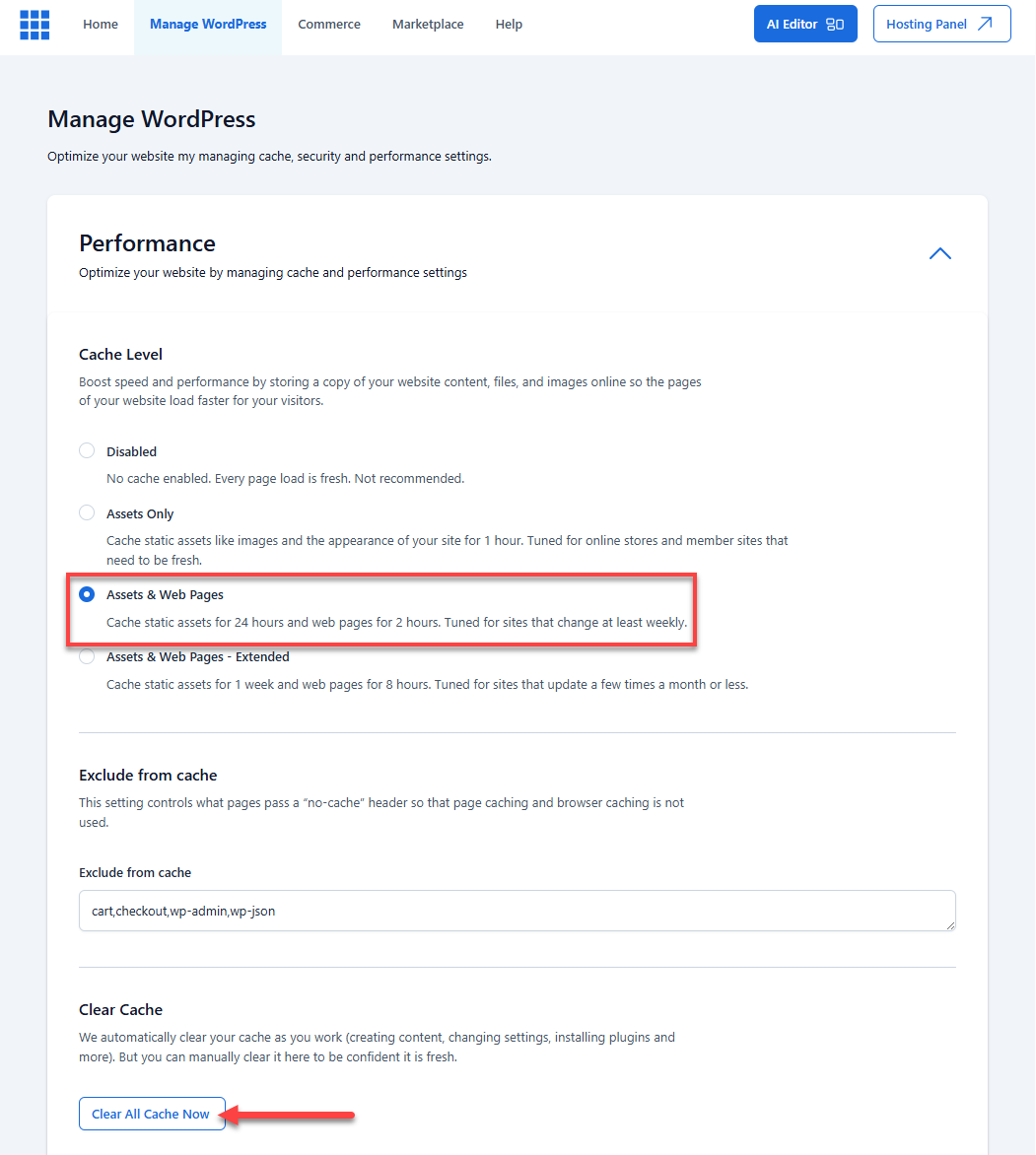Click the resize grip on the exclude textarea
The height and width of the screenshot is (1155, 1036).
tap(950, 924)
